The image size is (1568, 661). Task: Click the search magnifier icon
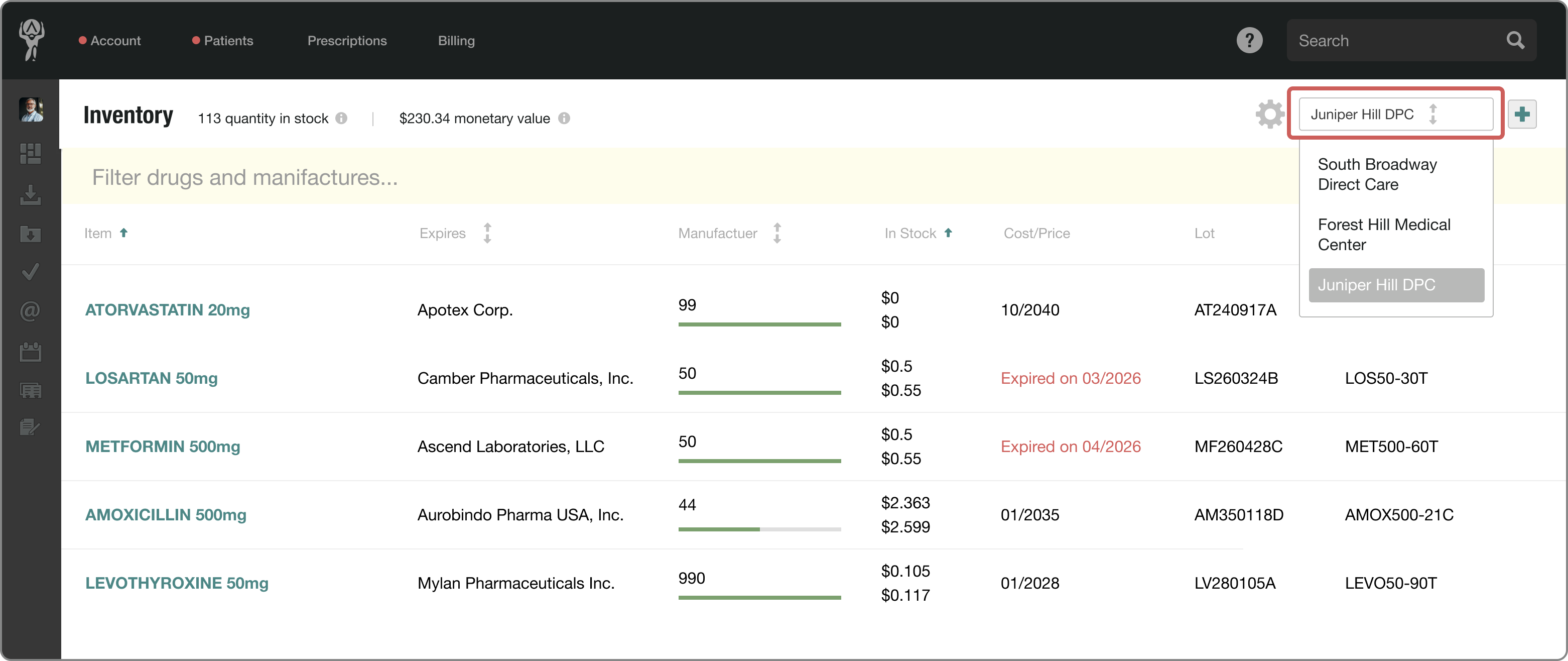1515,40
